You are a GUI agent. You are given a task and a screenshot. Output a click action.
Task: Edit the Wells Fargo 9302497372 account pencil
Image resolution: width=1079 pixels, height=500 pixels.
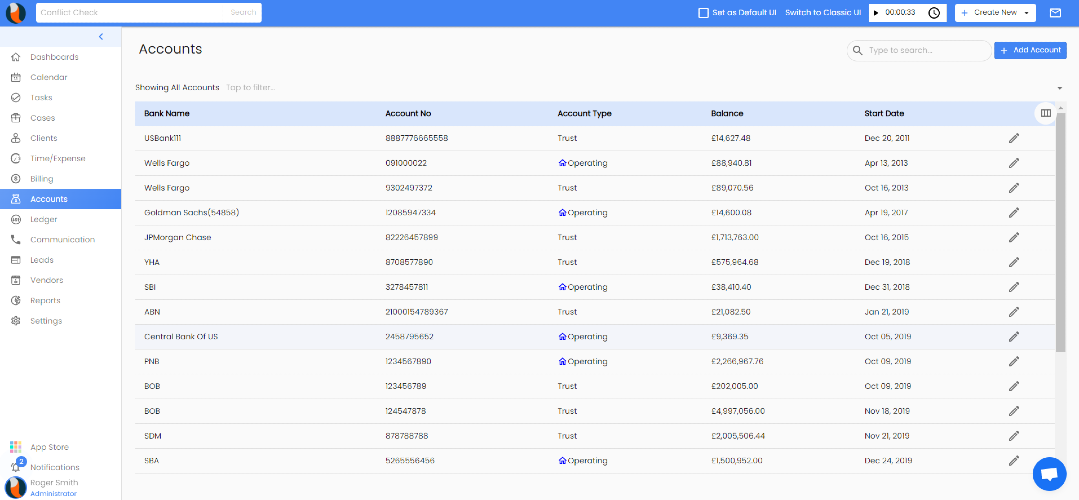click(x=1013, y=188)
